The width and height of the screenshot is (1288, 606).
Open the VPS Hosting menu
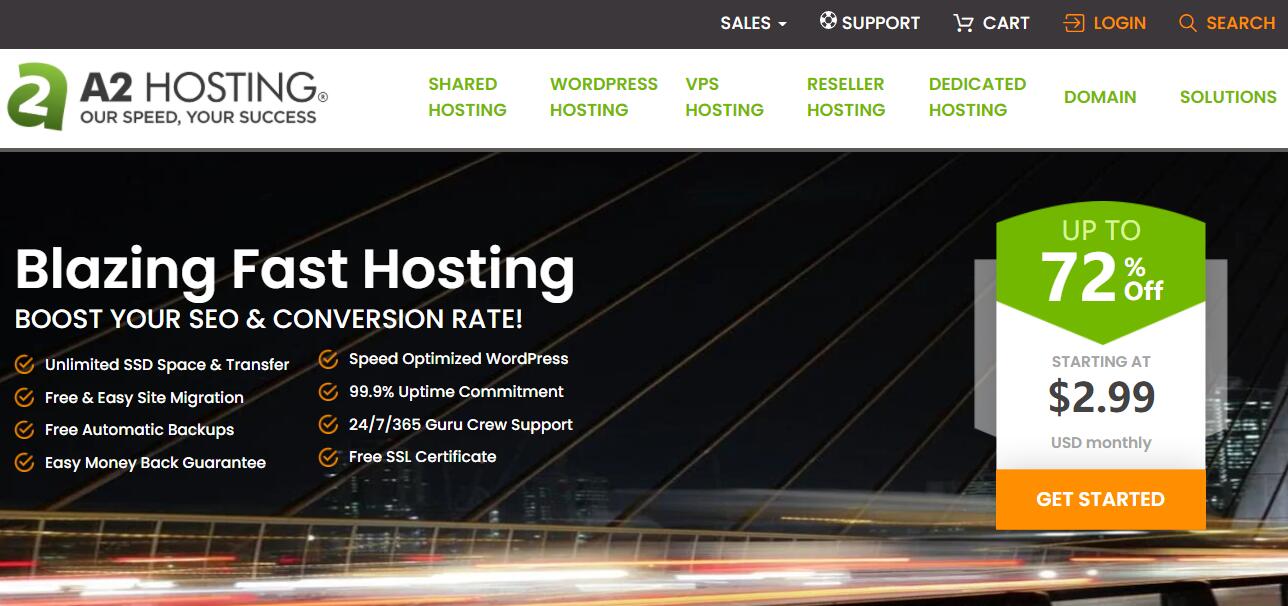pos(724,97)
